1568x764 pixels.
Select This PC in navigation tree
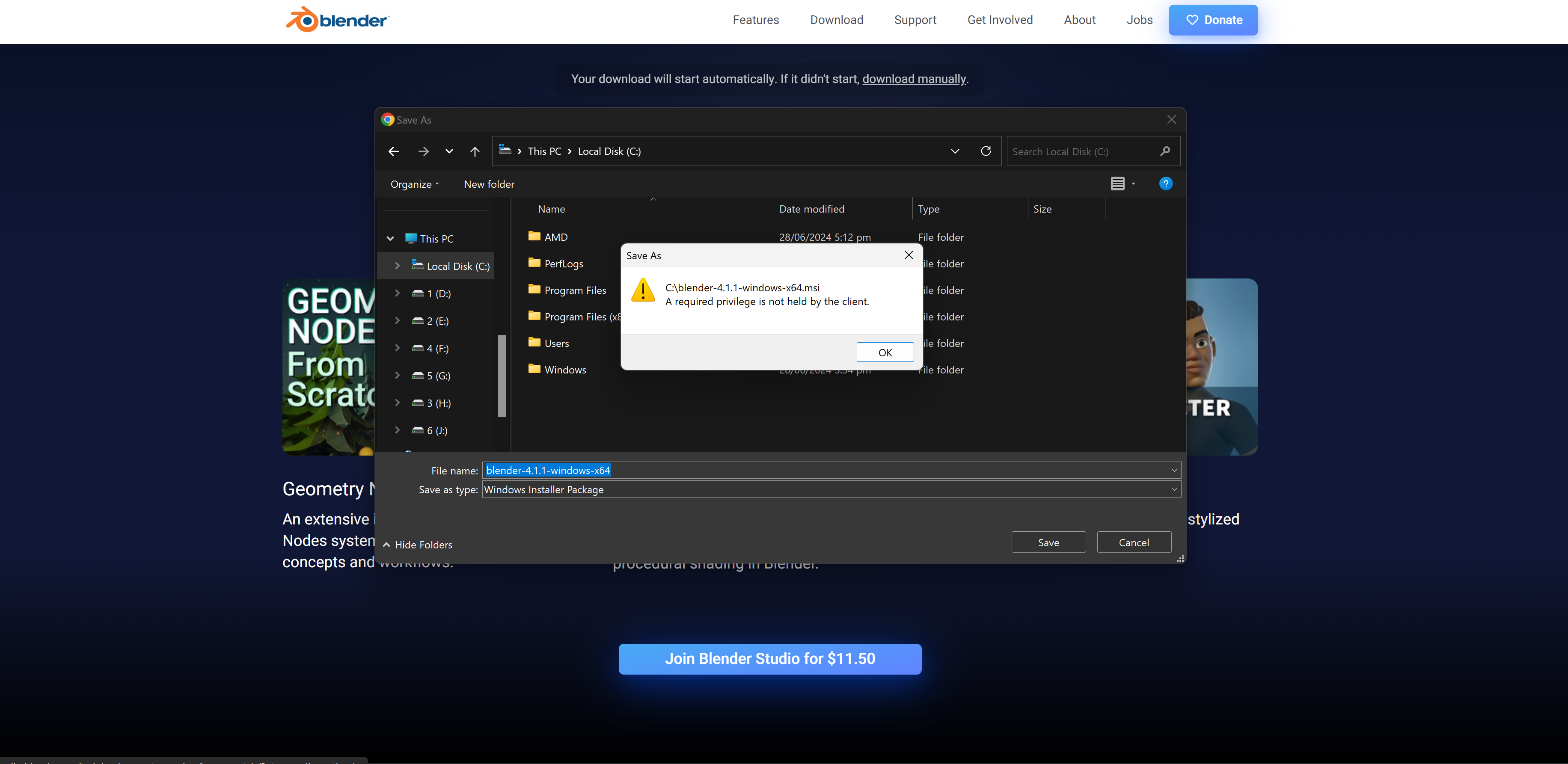click(x=430, y=238)
